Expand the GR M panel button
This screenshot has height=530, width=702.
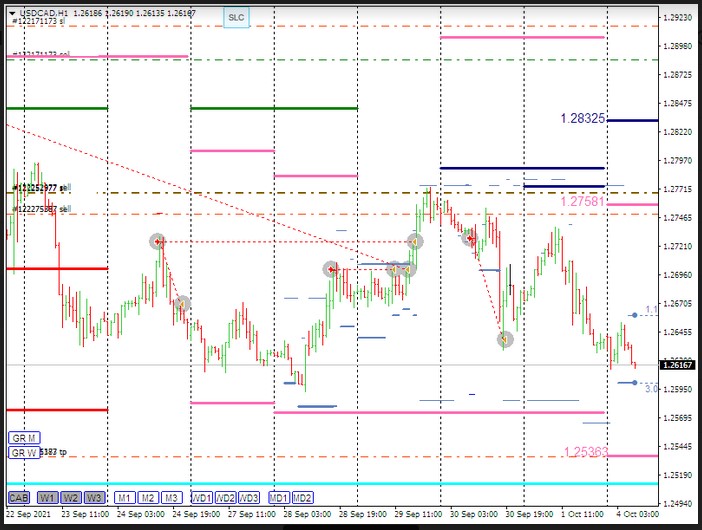coord(24,438)
